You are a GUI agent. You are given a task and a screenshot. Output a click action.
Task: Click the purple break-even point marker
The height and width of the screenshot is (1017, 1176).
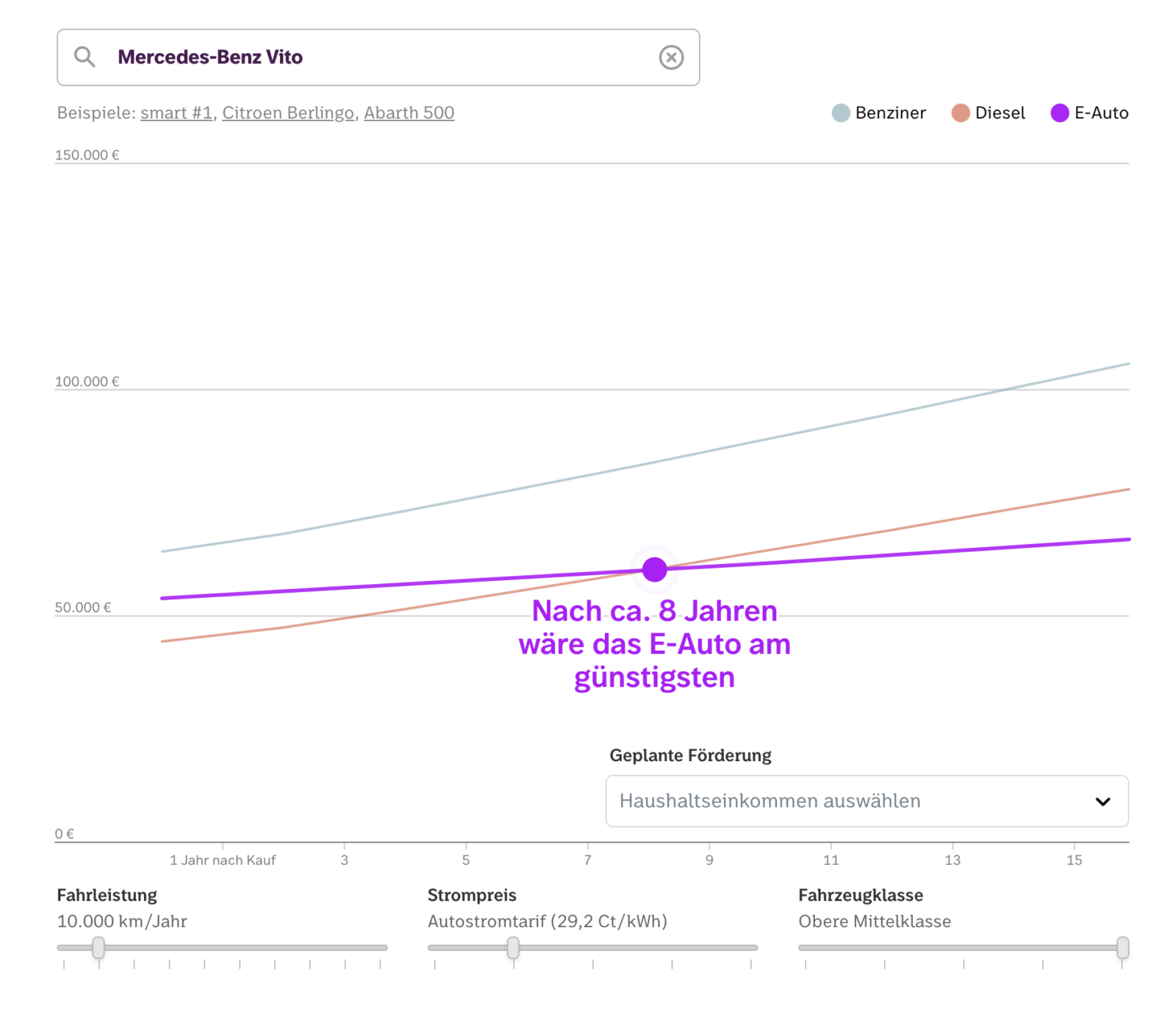tap(654, 569)
